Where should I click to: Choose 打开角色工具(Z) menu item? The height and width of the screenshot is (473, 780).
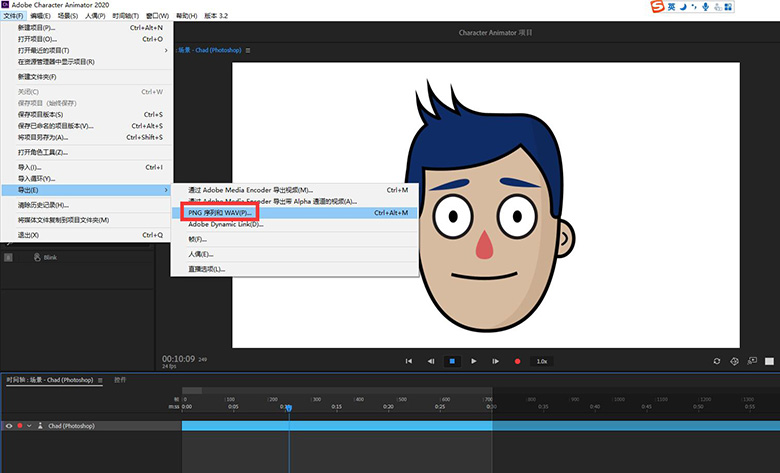[87, 152]
